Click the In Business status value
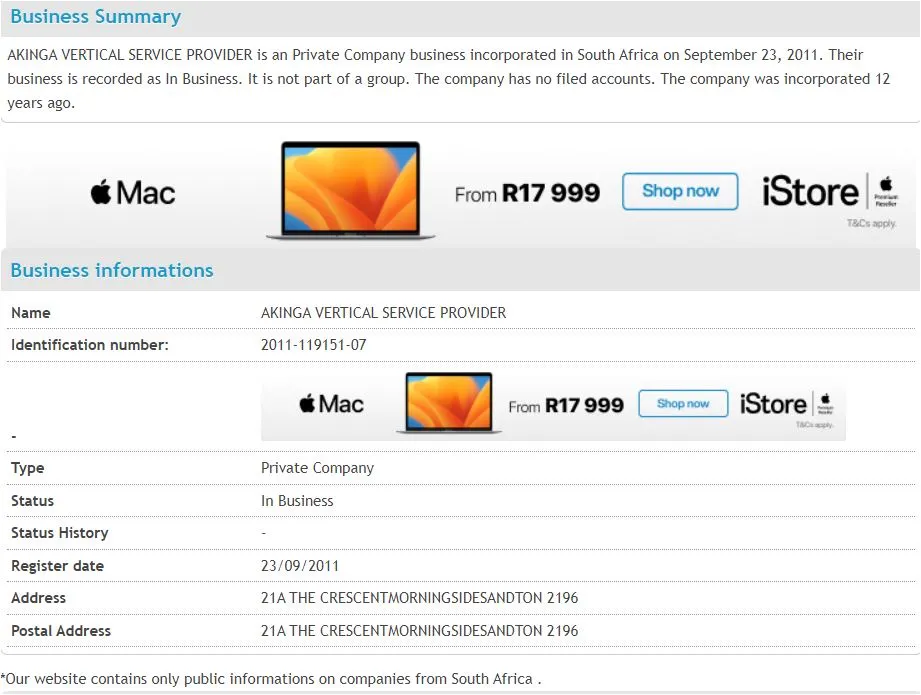This screenshot has height=695, width=921. coord(297,501)
